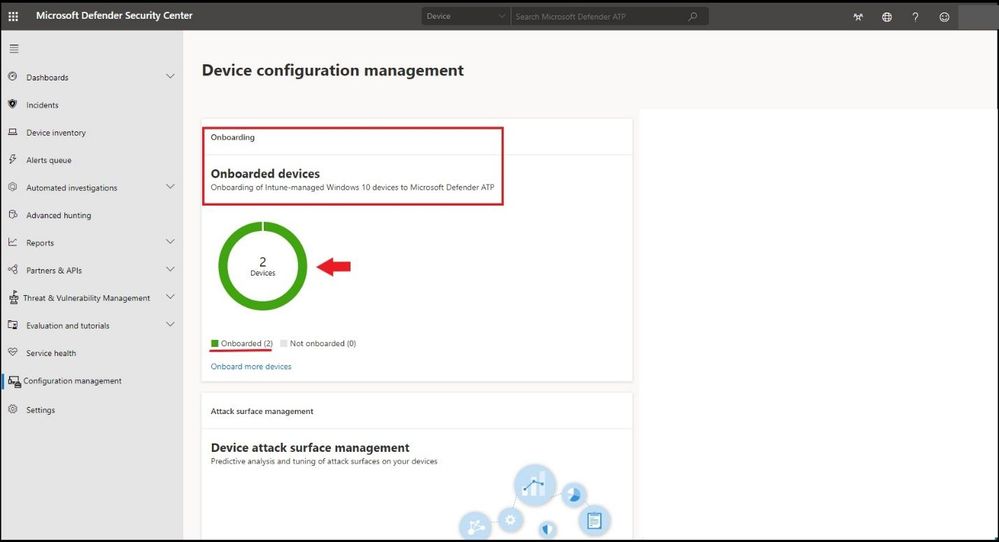Click the Dashboards gauge icon

point(13,76)
